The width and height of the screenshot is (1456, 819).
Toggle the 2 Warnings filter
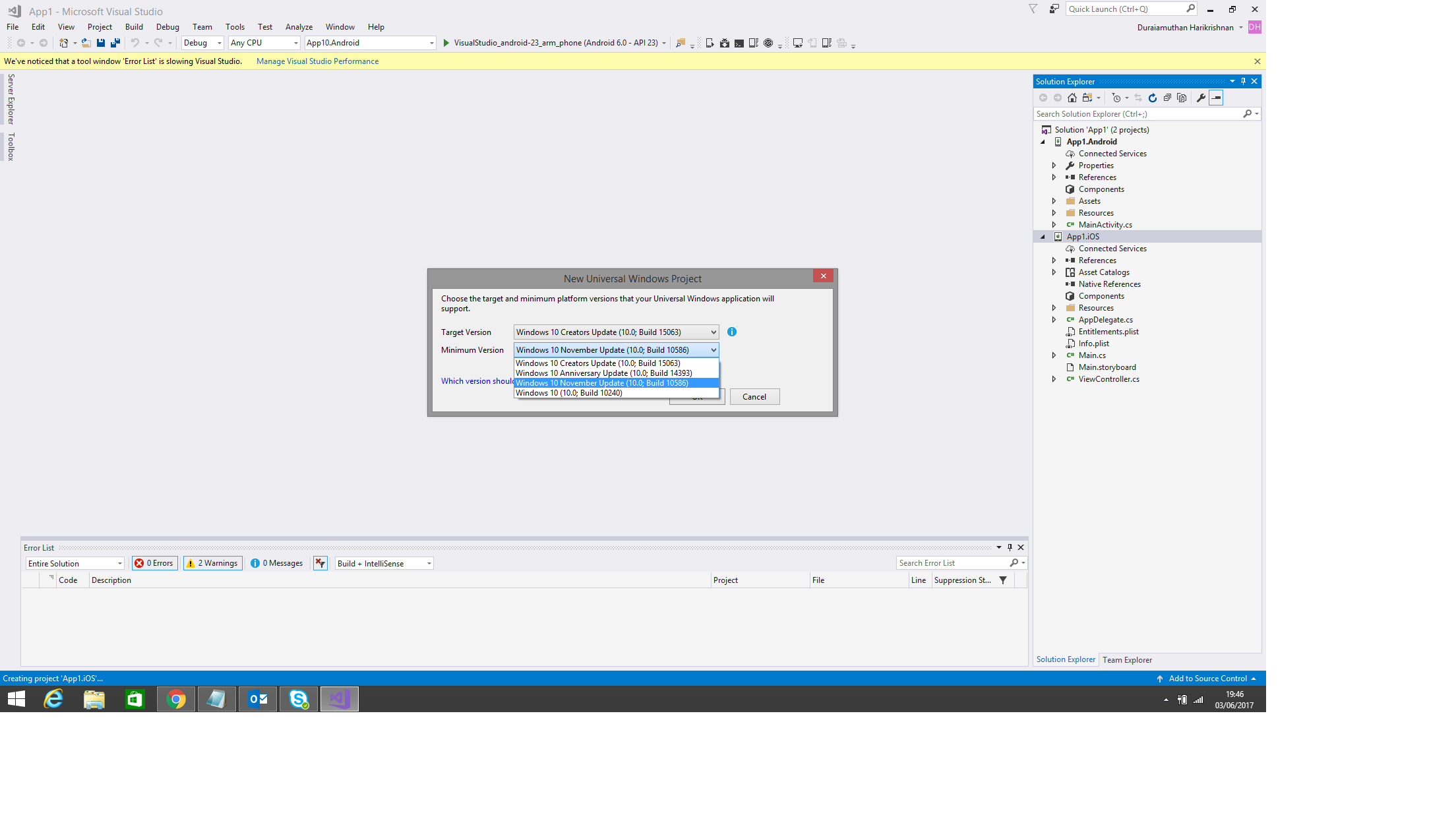pyautogui.click(x=212, y=563)
